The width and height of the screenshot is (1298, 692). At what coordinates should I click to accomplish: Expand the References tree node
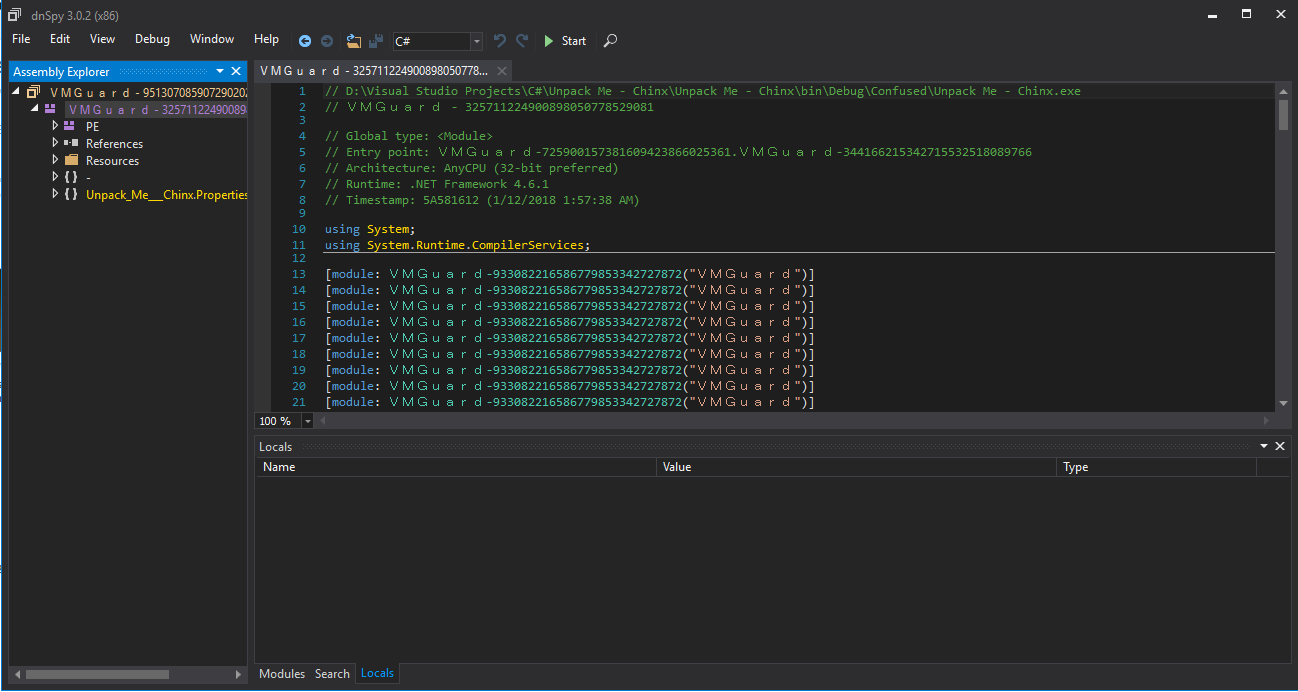point(55,143)
